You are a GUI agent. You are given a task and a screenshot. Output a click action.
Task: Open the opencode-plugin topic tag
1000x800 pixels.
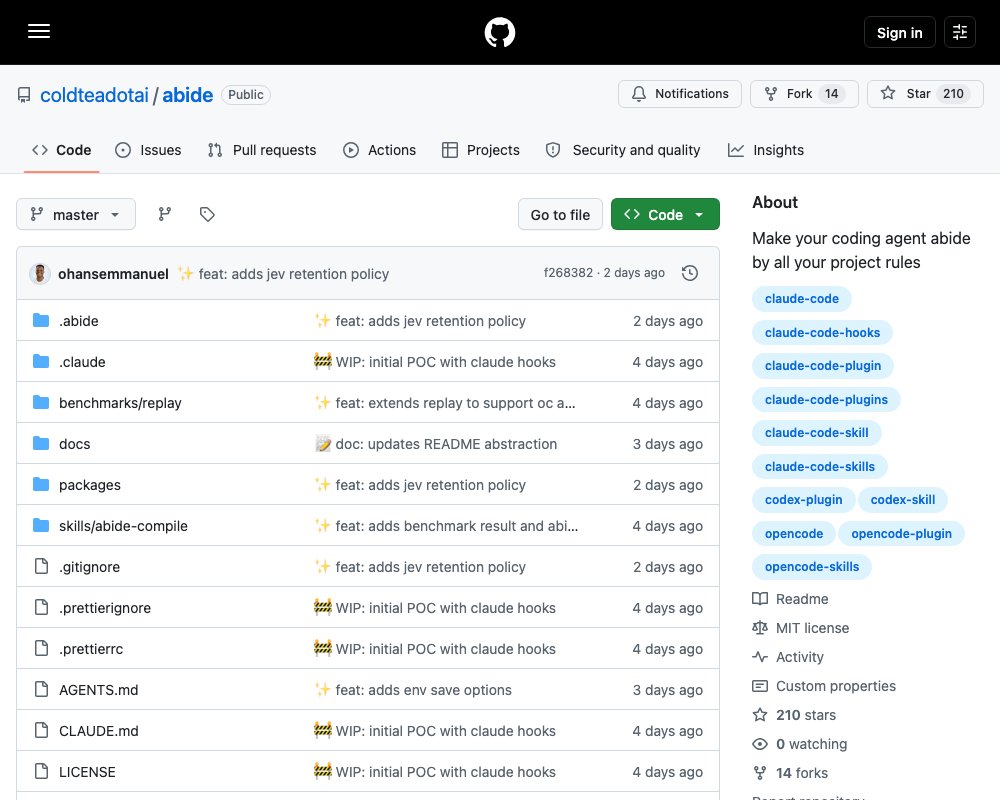point(901,533)
